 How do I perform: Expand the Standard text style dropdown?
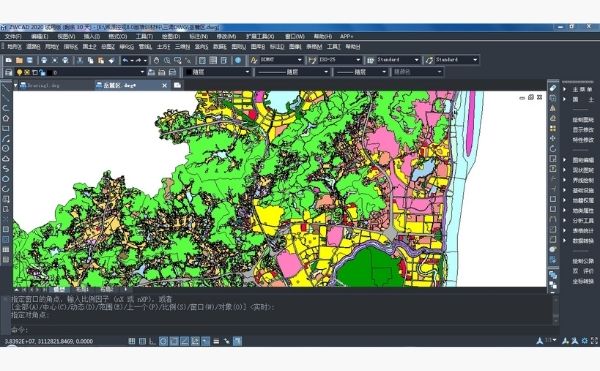pos(398,60)
